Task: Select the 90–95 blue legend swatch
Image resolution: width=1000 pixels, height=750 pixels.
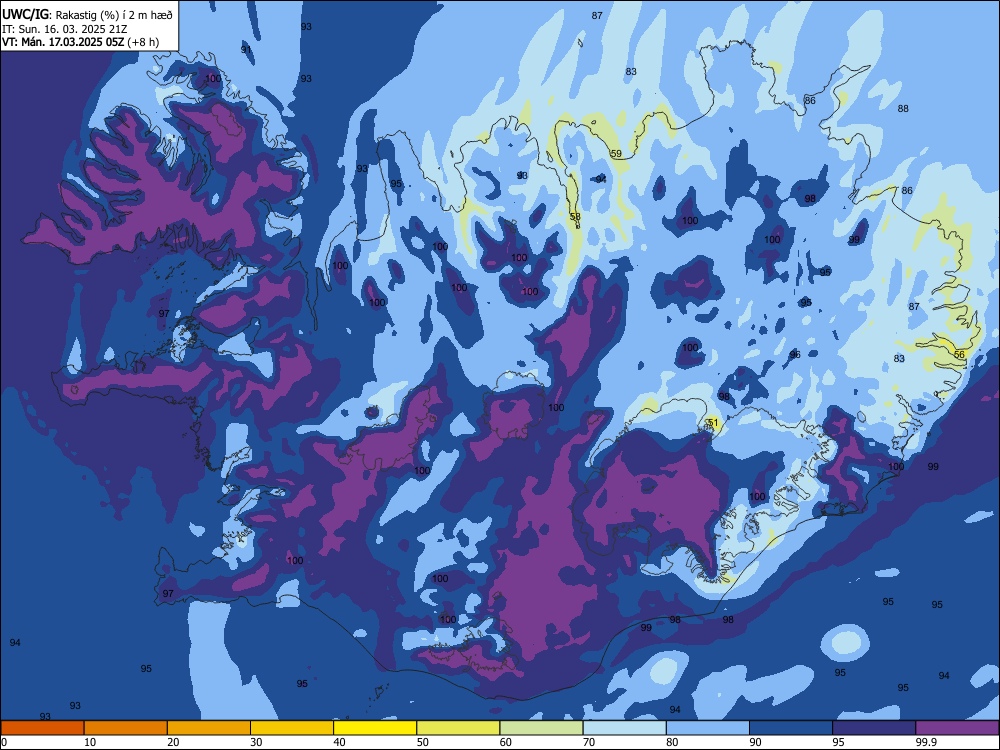Action: (x=791, y=728)
